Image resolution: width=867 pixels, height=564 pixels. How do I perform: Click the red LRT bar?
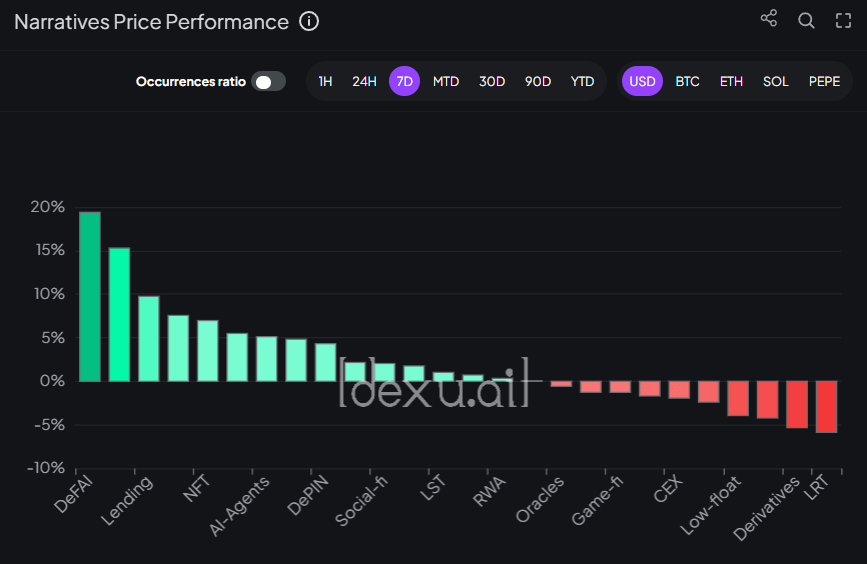(826, 406)
